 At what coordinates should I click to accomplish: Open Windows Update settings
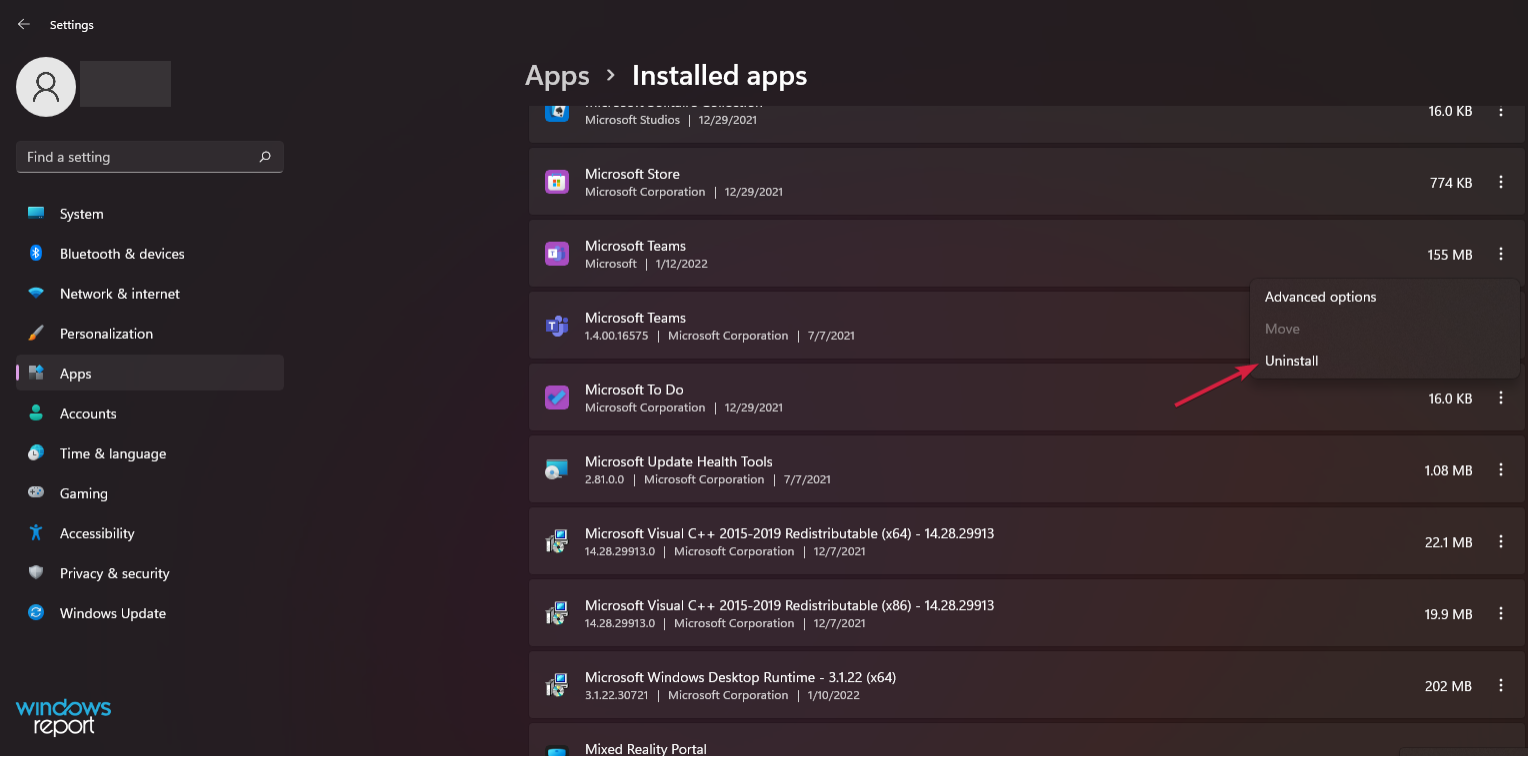pos(150,613)
